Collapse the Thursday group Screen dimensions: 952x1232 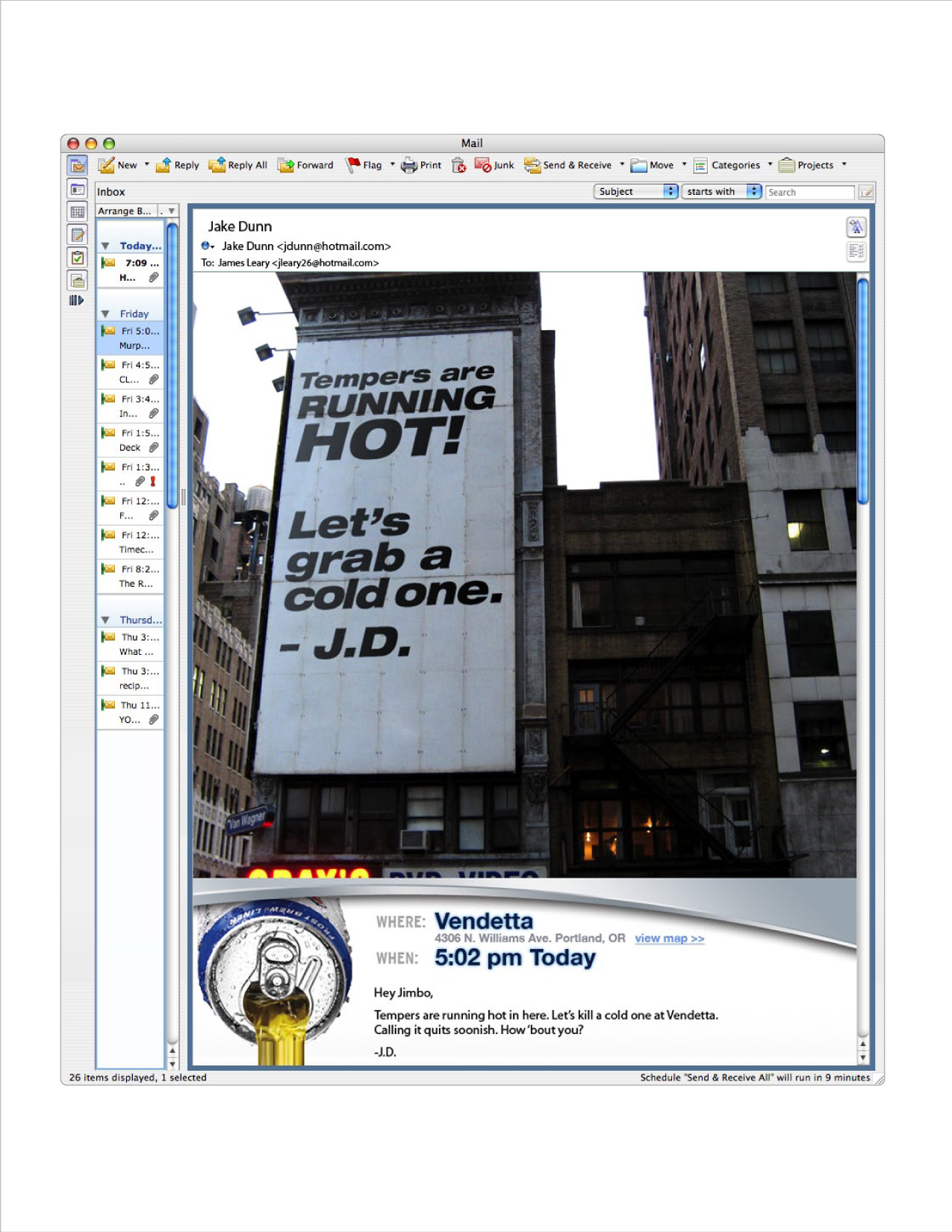[105, 620]
